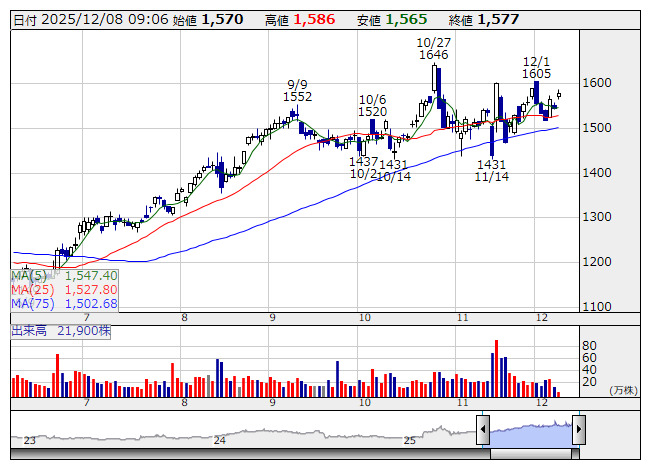Click the year 23 marker in navigator

click(x=30, y=440)
